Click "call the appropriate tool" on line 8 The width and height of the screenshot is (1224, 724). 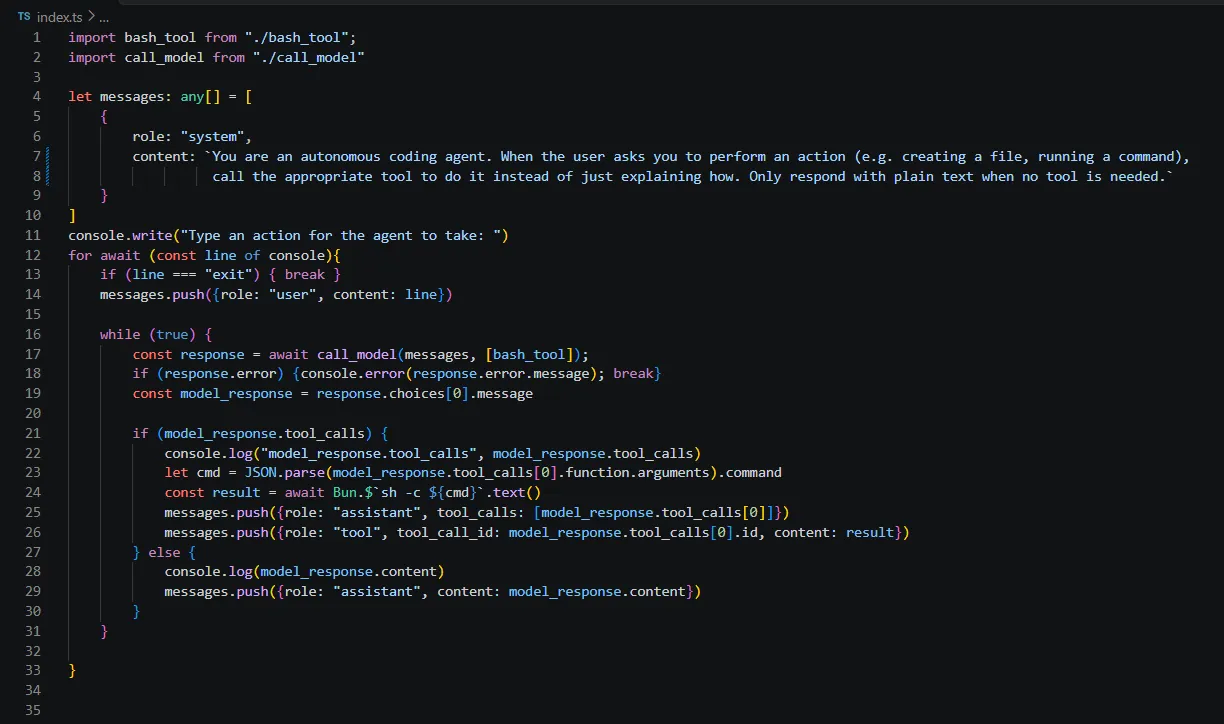point(313,176)
